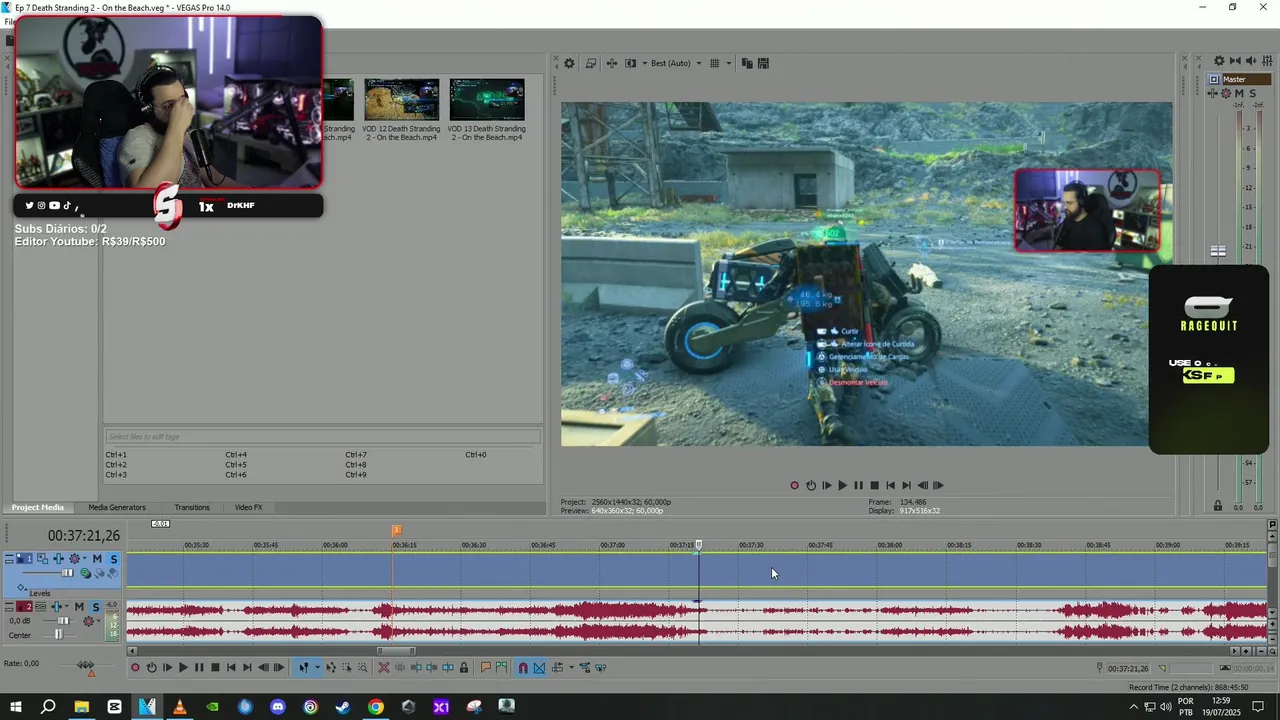Stop the video preview playback
Screen dimensions: 1280x720
click(874, 485)
